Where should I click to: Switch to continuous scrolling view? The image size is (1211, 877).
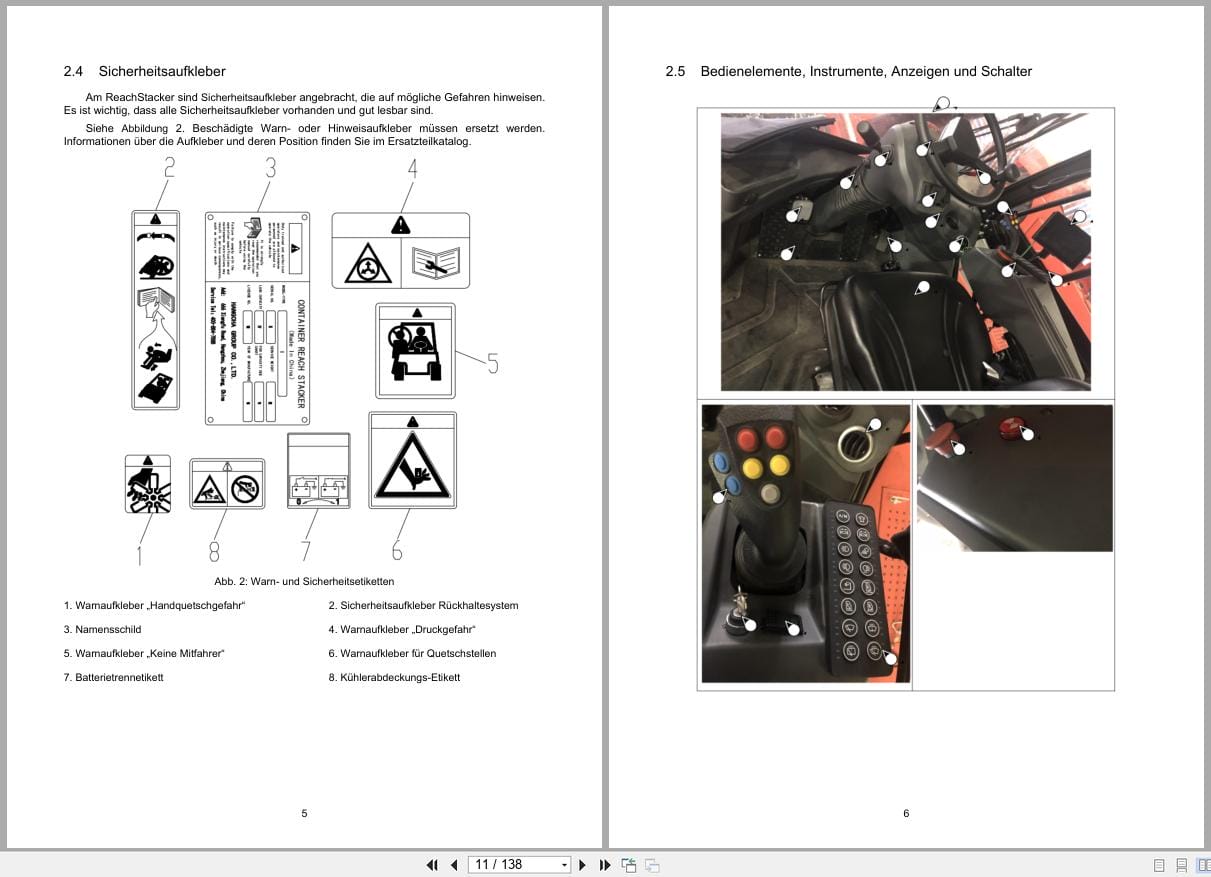click(x=1181, y=865)
